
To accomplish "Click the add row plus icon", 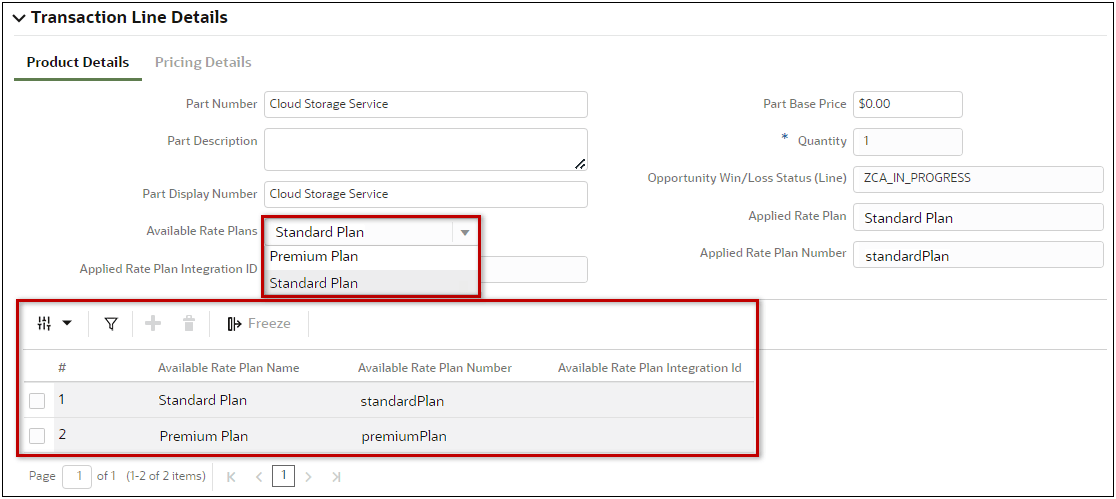I will (x=153, y=324).
